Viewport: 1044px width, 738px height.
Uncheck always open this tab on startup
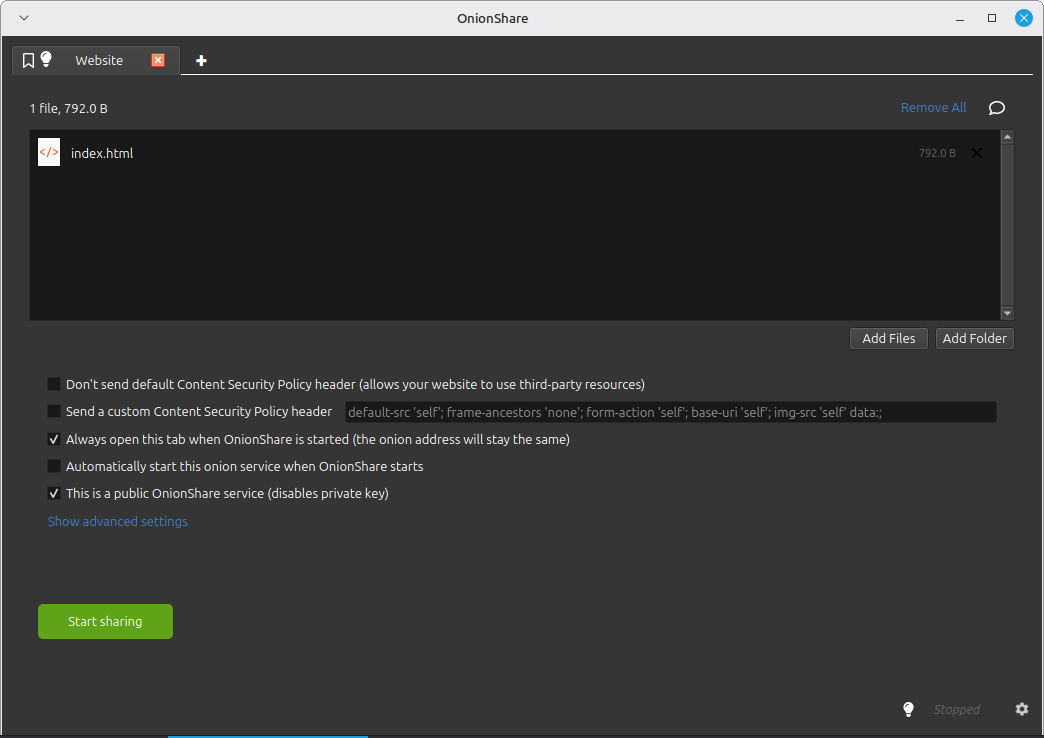coord(52,438)
